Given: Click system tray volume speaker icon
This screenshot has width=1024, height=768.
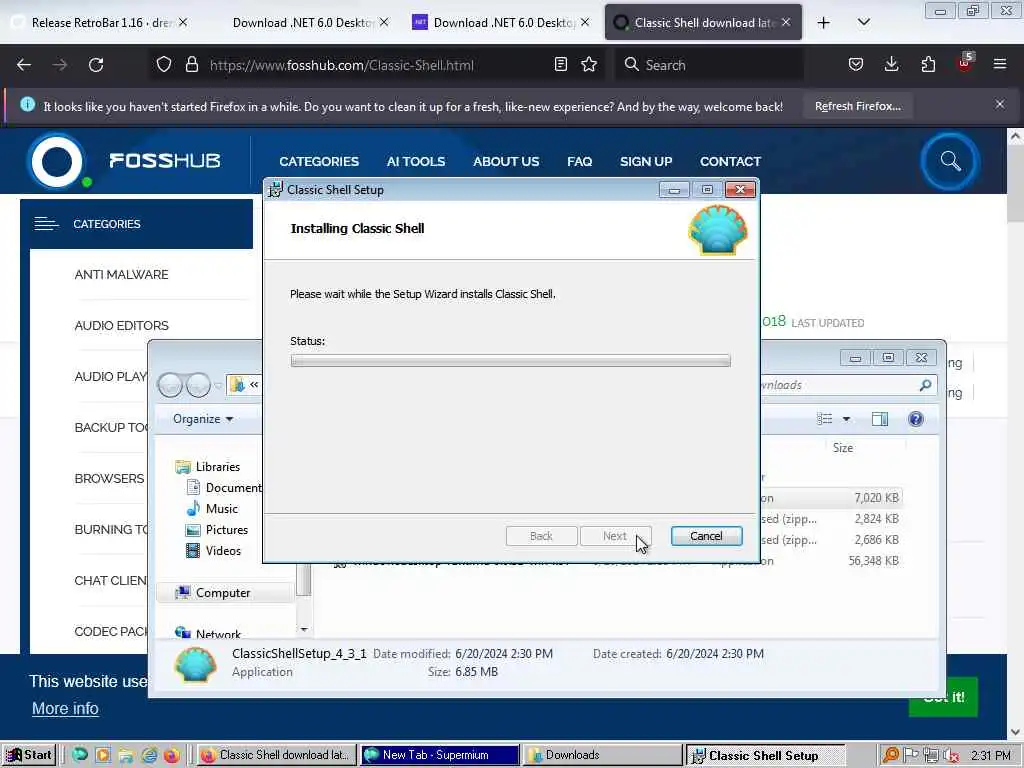Looking at the screenshot, I should pos(951,756).
